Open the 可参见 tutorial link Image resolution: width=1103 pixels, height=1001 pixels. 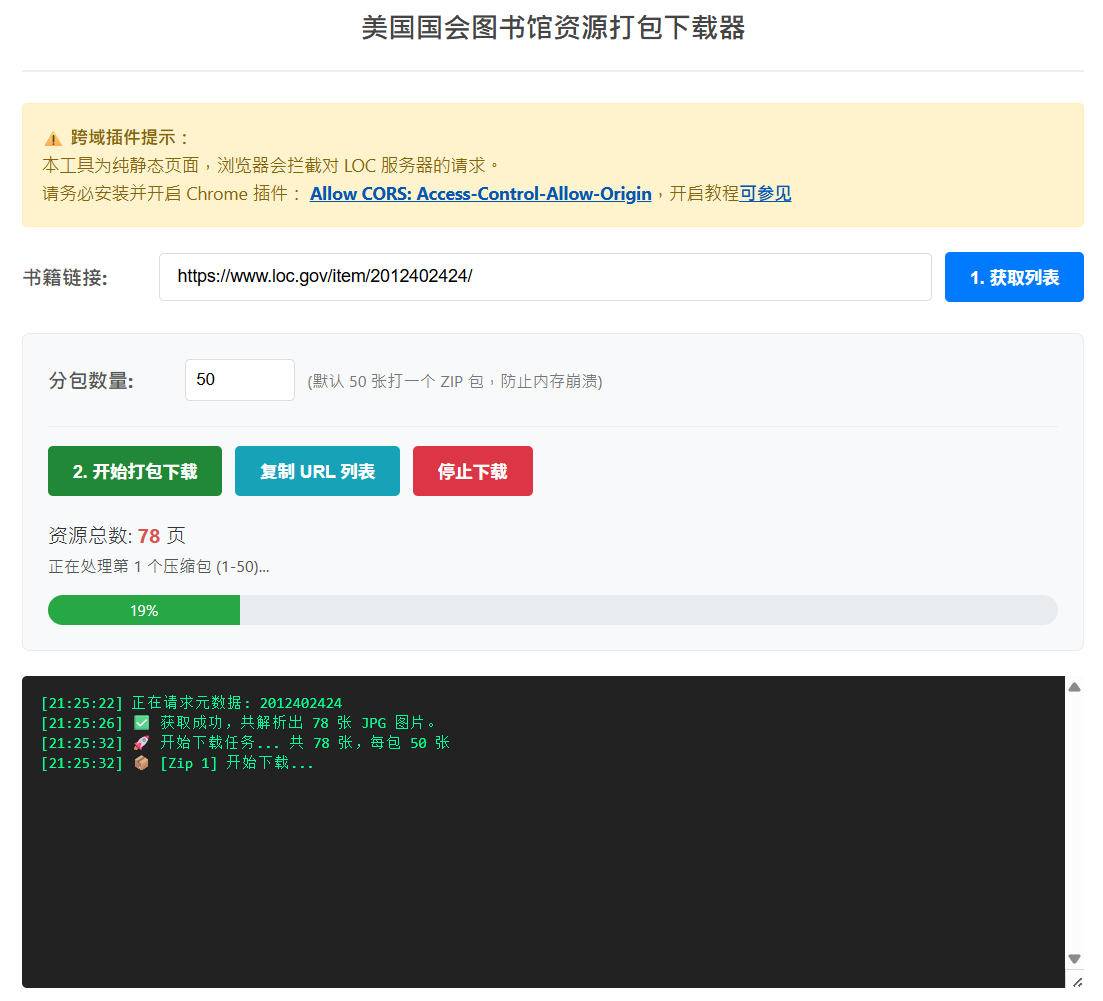(765, 194)
